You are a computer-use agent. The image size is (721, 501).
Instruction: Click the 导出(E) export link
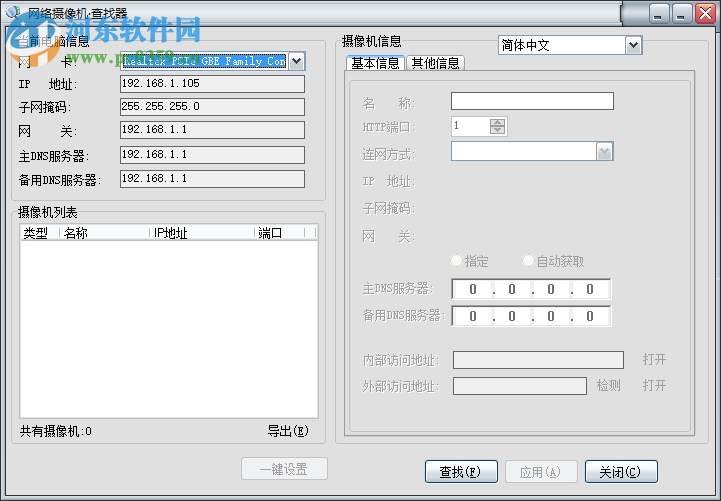tap(288, 431)
